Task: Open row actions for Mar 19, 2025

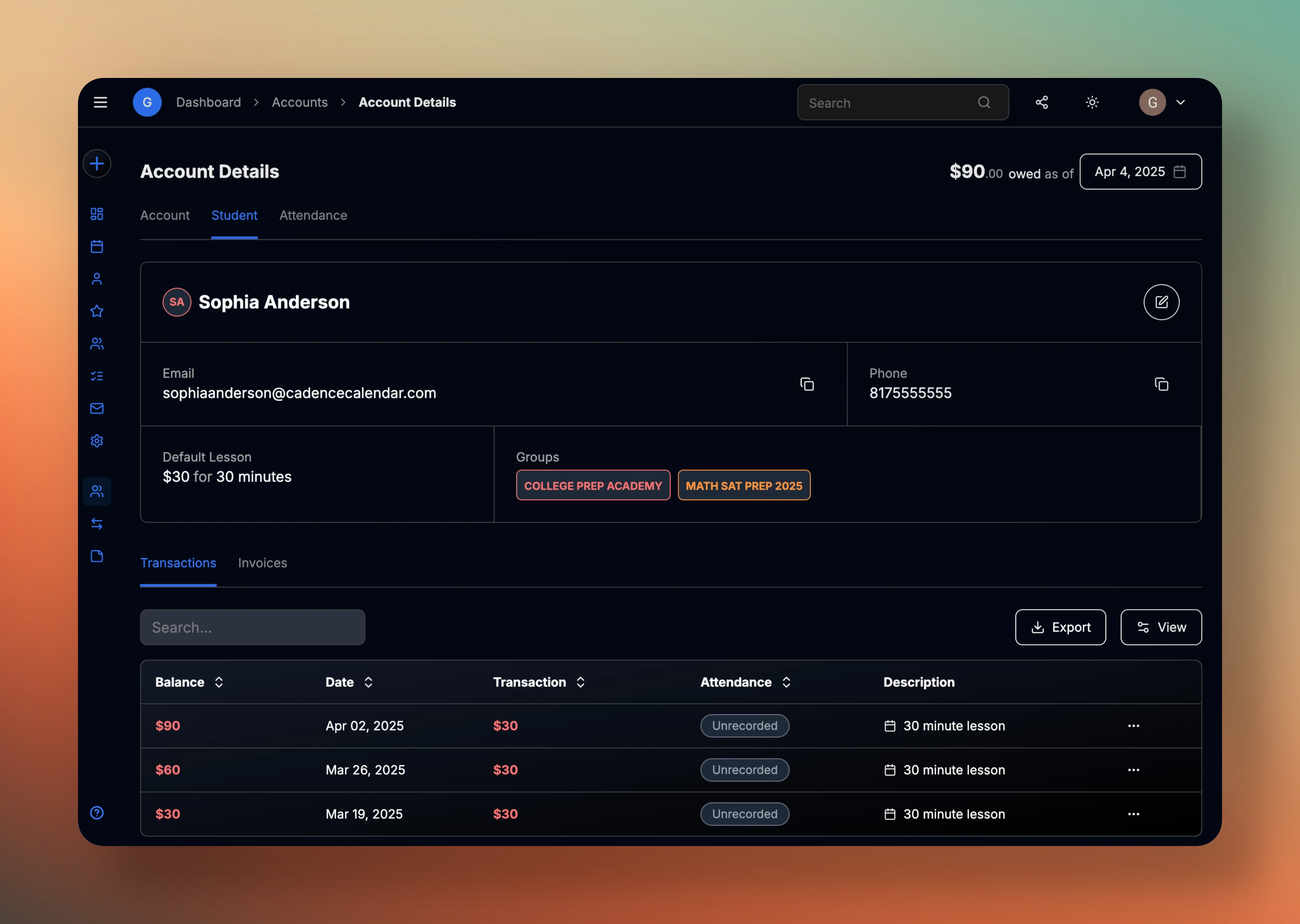Action: [x=1133, y=814]
